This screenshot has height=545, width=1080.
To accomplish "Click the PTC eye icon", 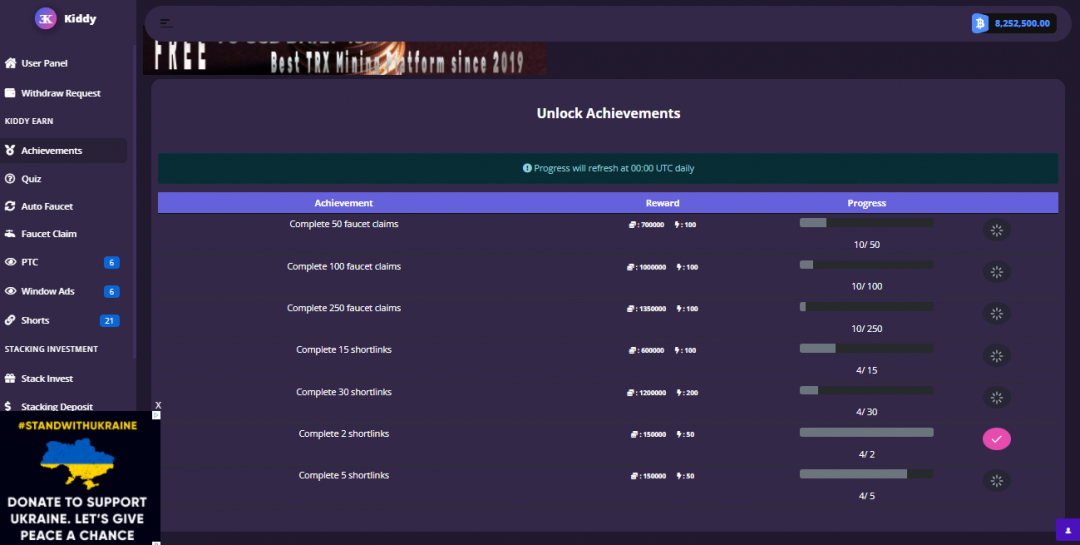I will coord(10,262).
